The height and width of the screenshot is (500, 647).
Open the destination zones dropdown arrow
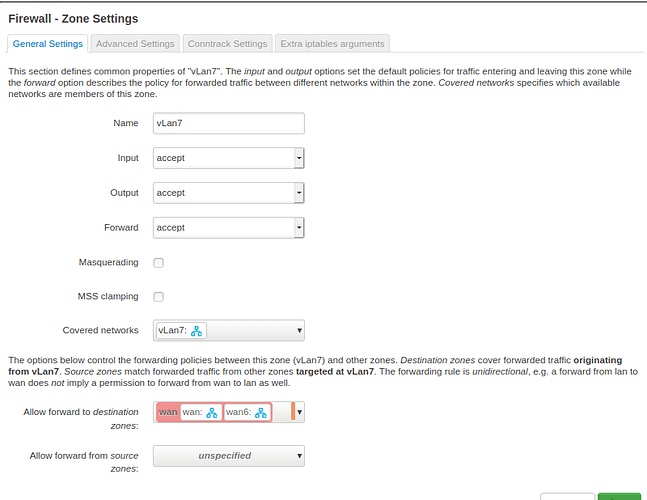[x=299, y=412]
